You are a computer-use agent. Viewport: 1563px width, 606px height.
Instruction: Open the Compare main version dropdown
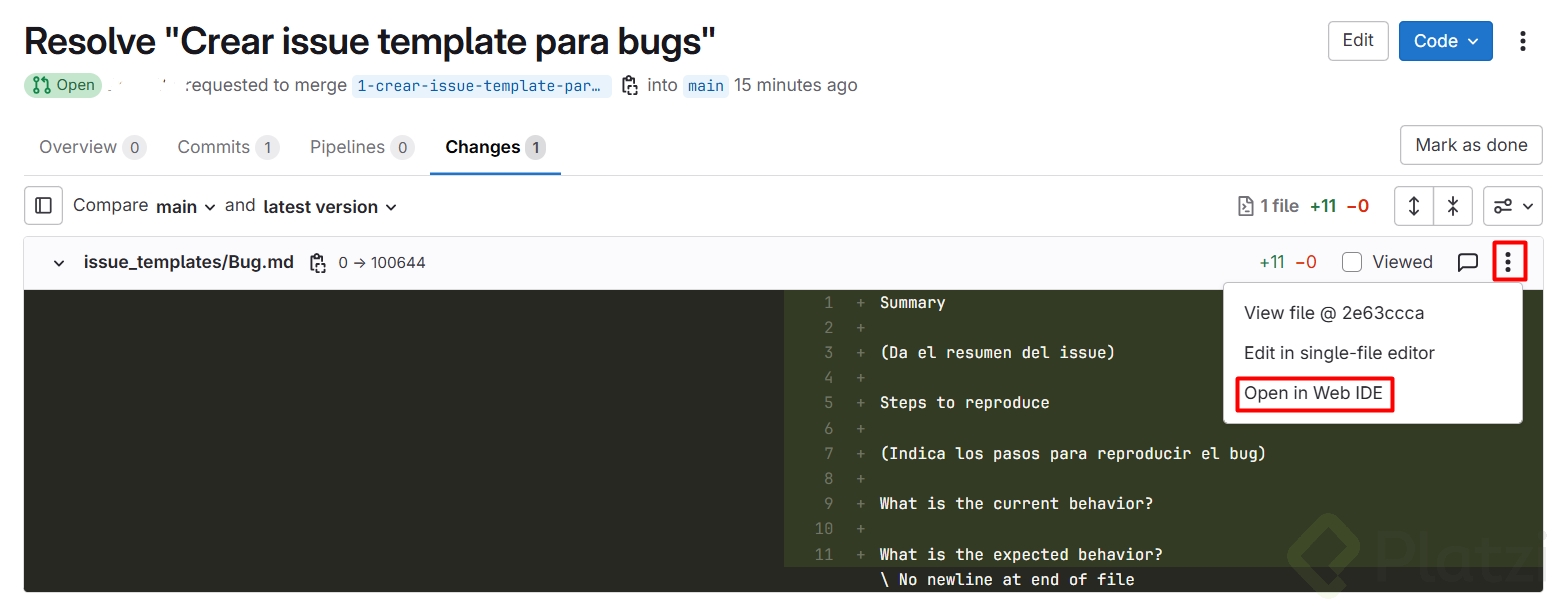(186, 206)
